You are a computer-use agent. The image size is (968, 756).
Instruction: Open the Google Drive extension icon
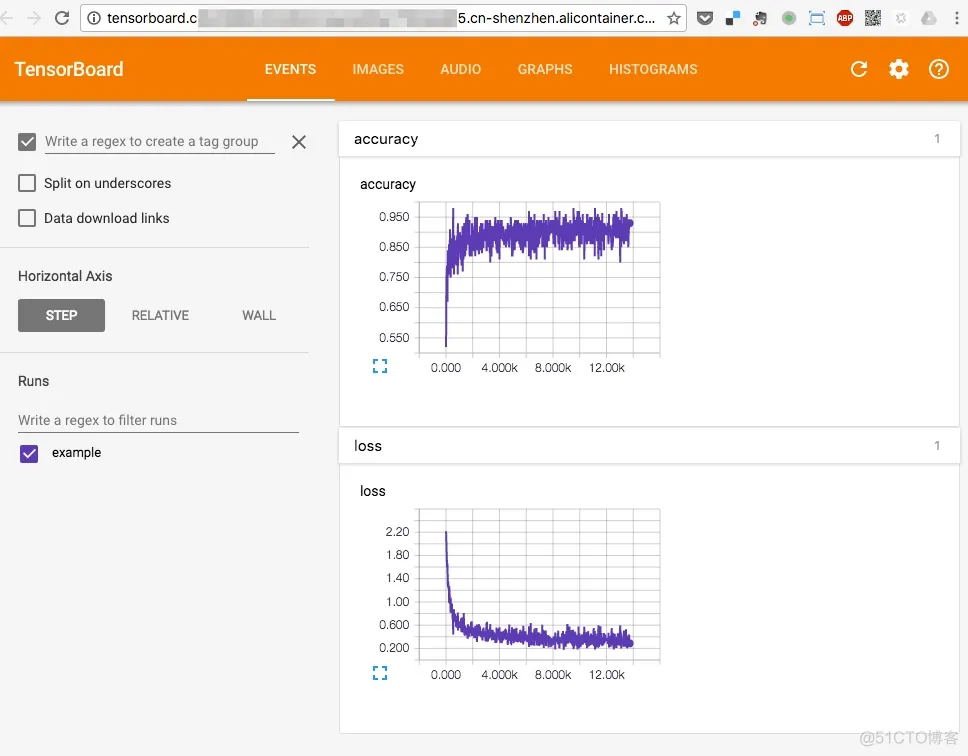[x=928, y=18]
